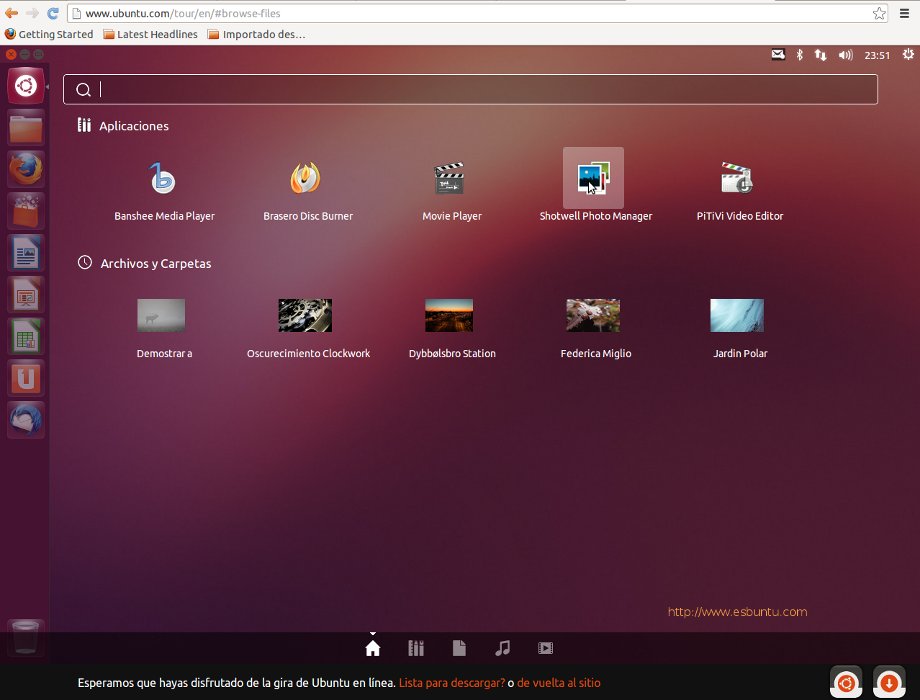Image resolution: width=920 pixels, height=700 pixels.
Task: Click the clock showing 23:51
Action: [x=877, y=55]
